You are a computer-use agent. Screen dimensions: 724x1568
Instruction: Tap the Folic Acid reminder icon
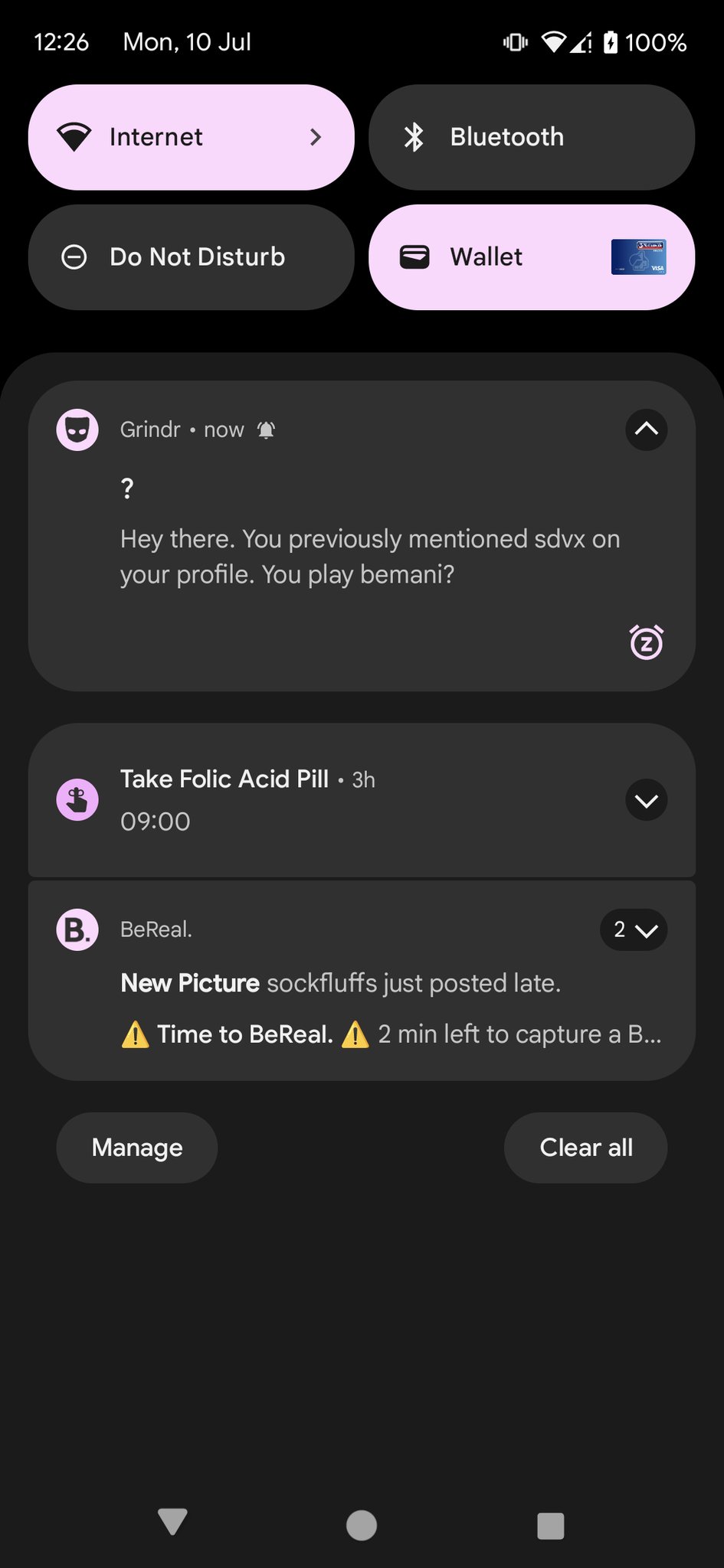click(77, 800)
